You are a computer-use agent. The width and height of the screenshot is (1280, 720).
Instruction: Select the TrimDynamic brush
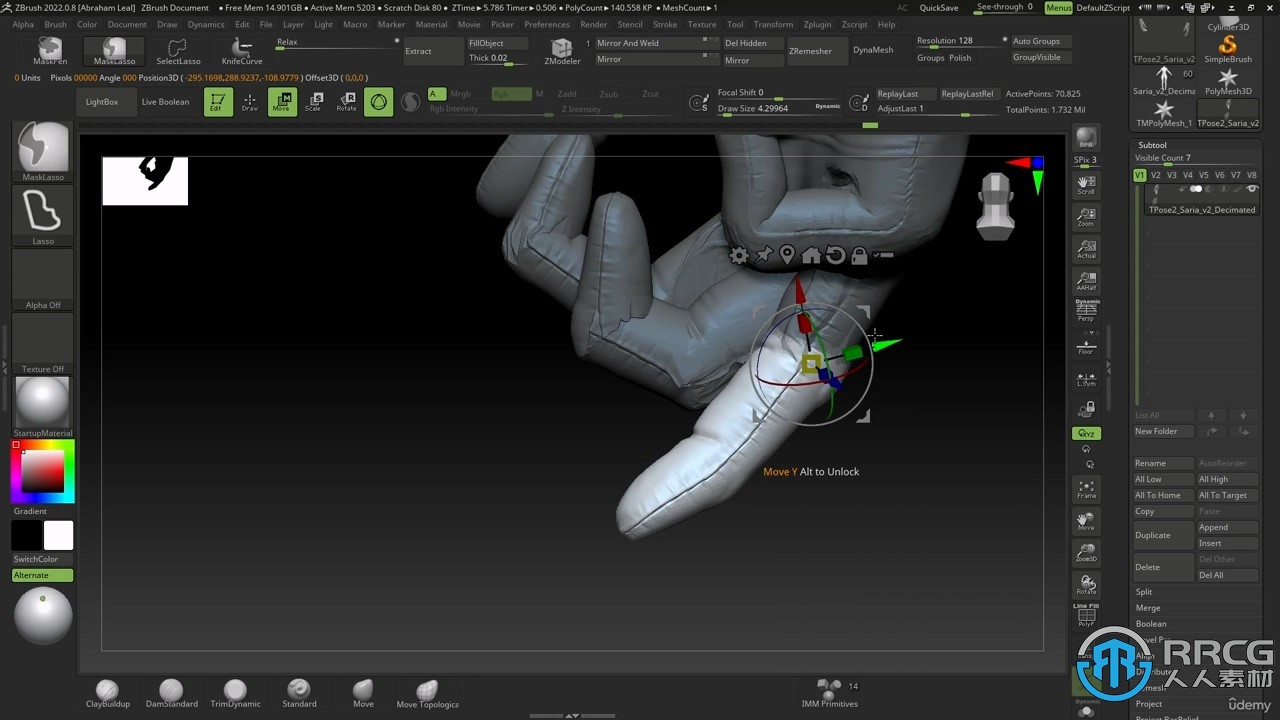[235, 693]
